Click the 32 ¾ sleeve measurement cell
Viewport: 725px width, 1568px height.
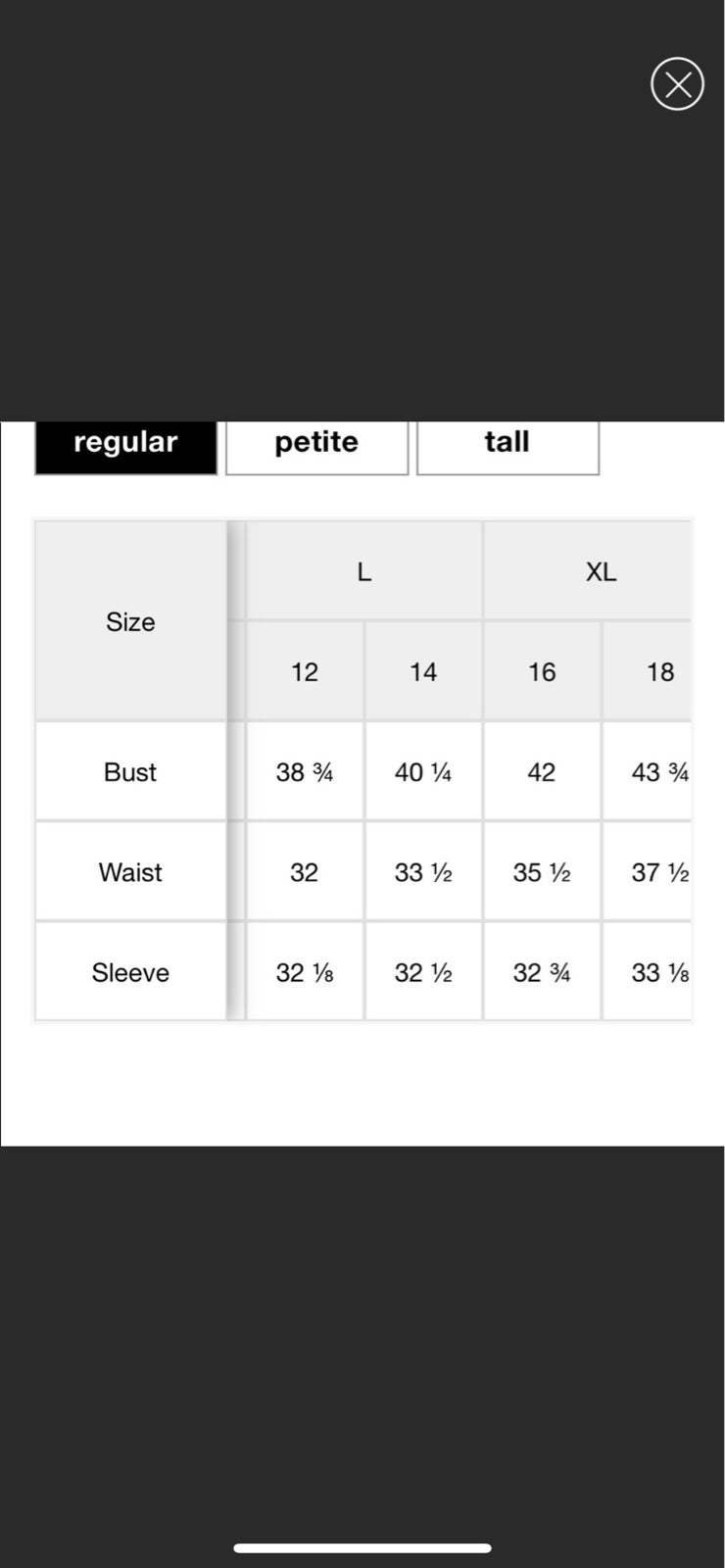click(542, 972)
